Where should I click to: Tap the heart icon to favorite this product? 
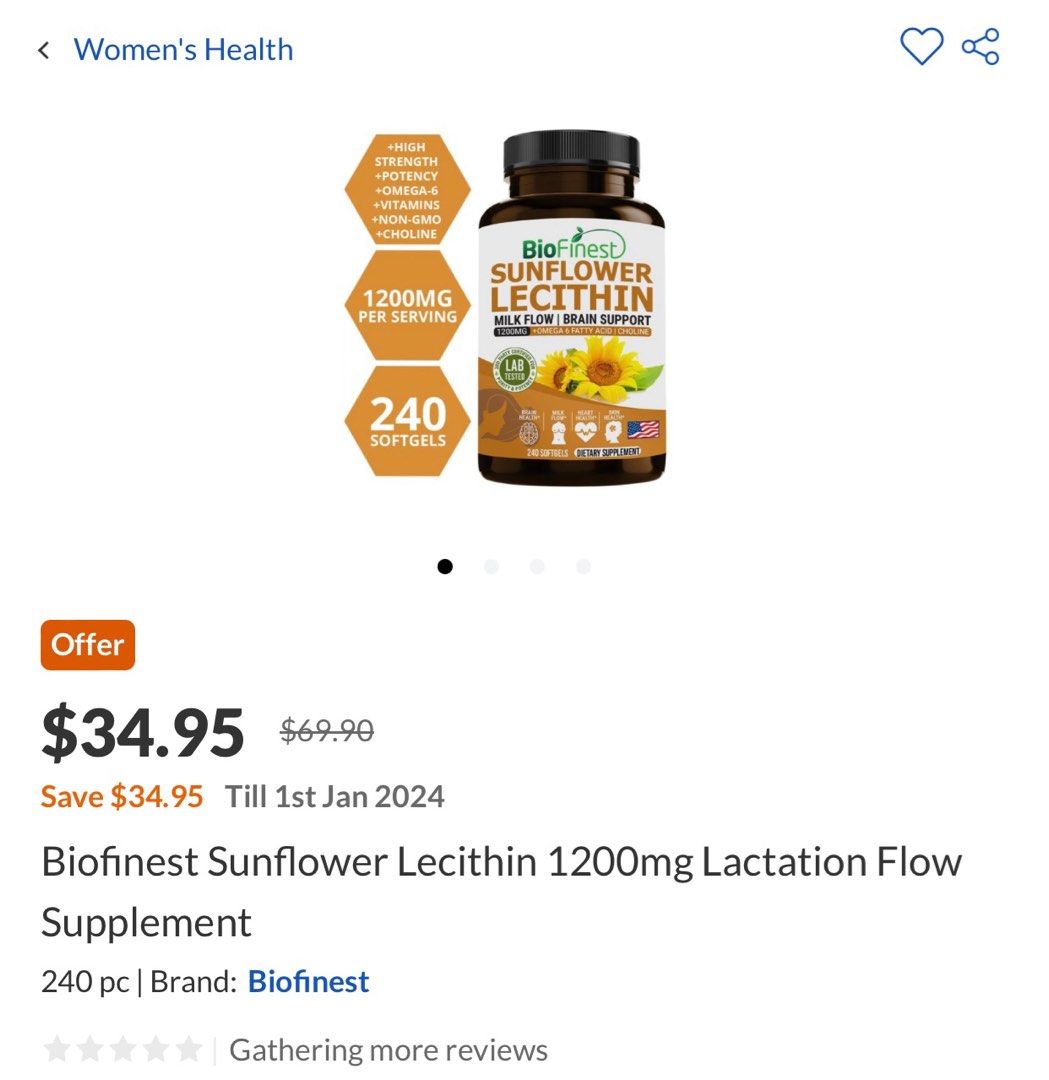[x=923, y=44]
